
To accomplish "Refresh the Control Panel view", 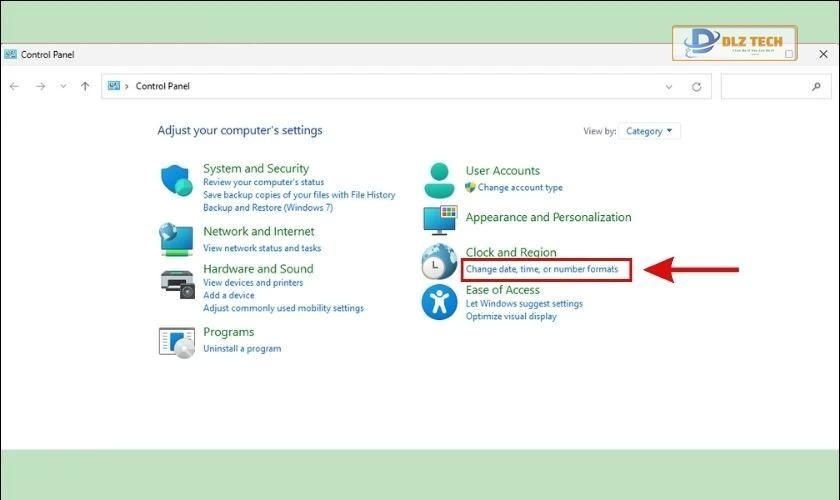I will [697, 87].
